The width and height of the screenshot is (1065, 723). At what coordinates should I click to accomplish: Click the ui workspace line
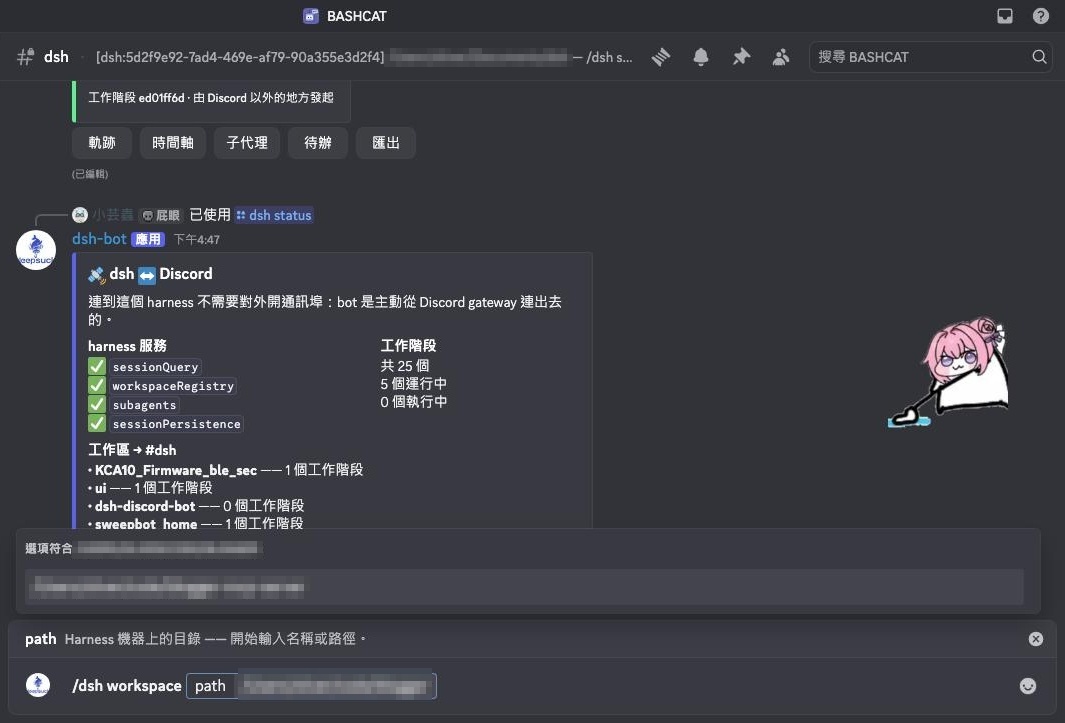(150, 487)
